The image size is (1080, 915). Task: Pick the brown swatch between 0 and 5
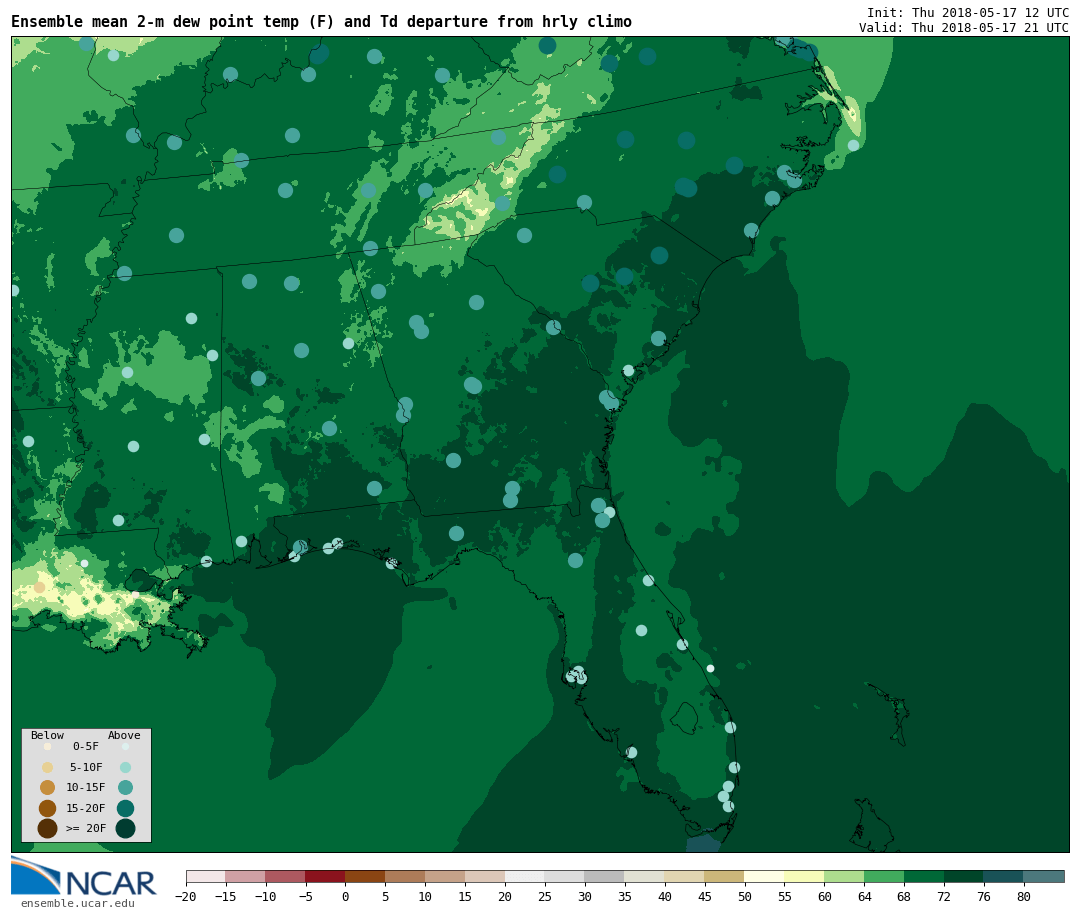click(x=366, y=876)
